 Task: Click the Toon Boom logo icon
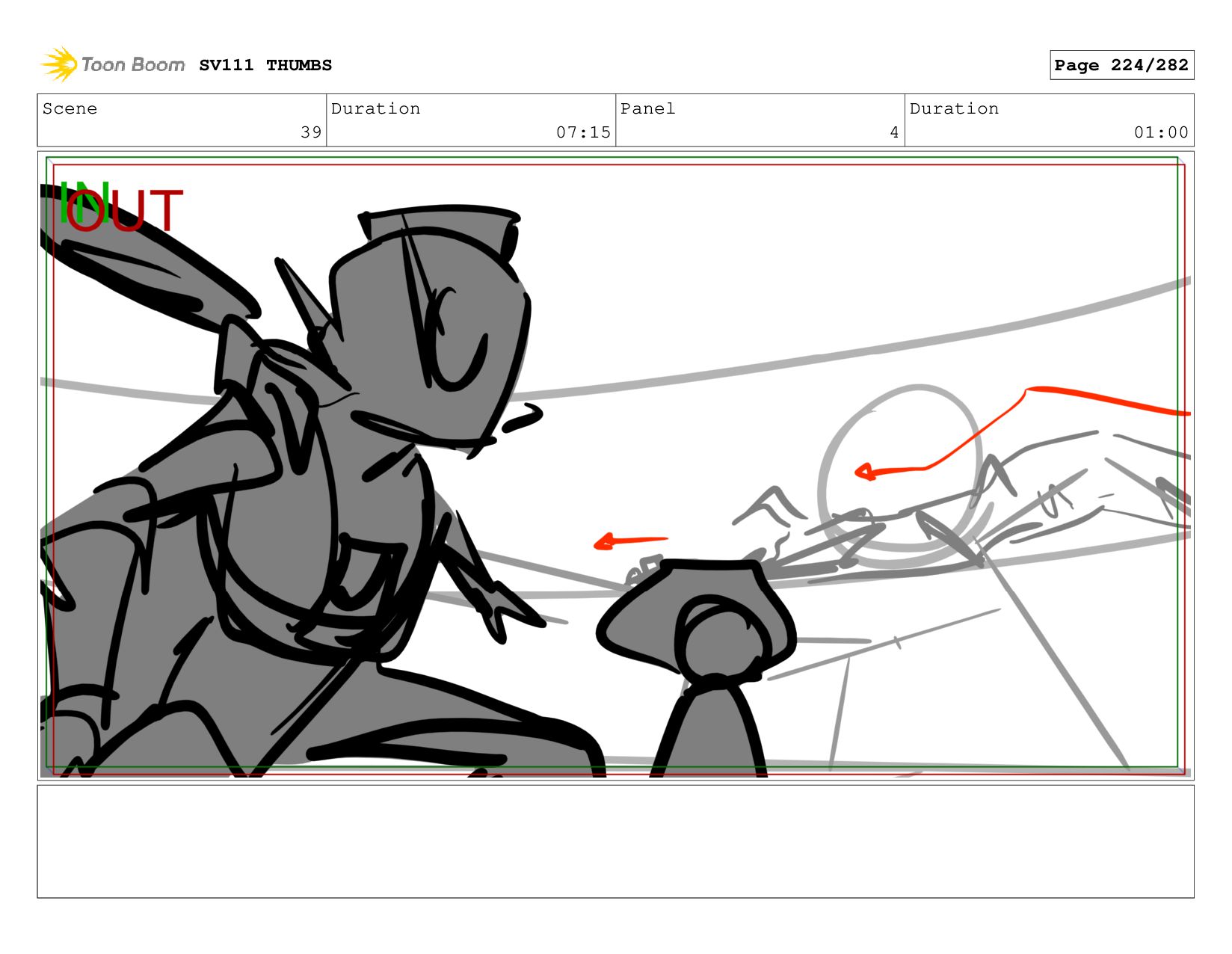(x=59, y=65)
